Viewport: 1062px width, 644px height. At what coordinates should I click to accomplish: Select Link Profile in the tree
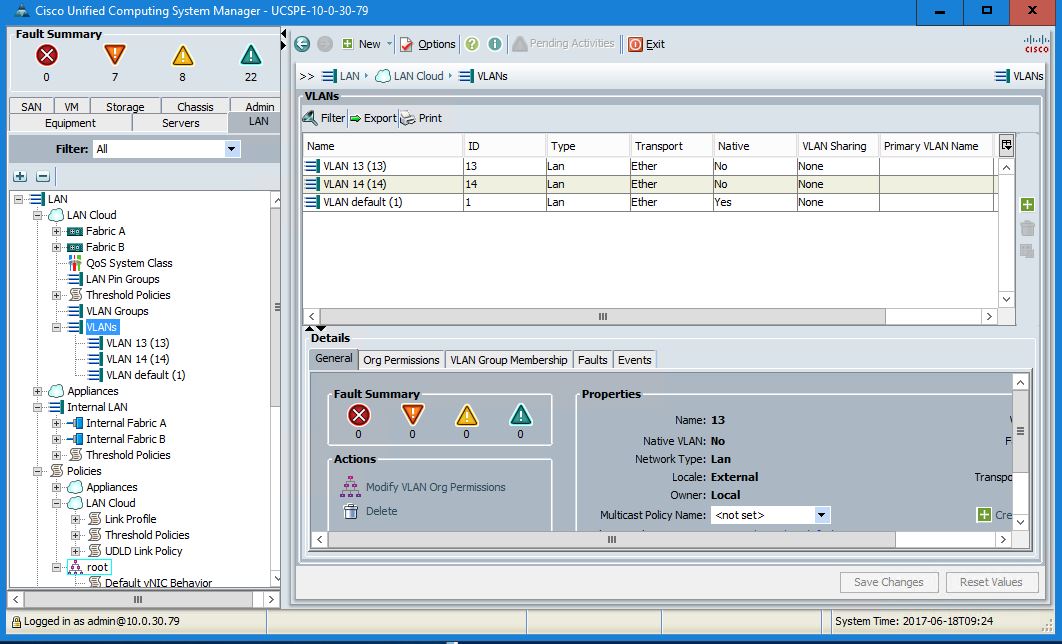(x=130, y=519)
